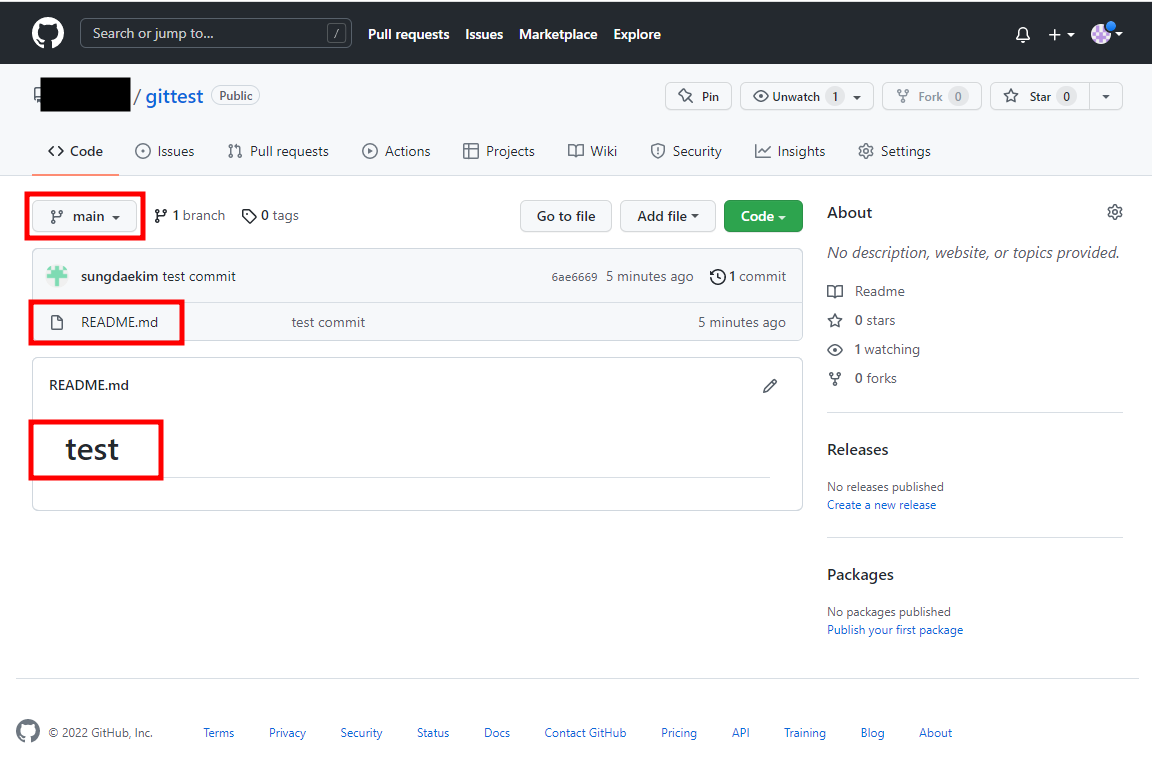Click Create a new release
1152x765 pixels.
coord(882,505)
